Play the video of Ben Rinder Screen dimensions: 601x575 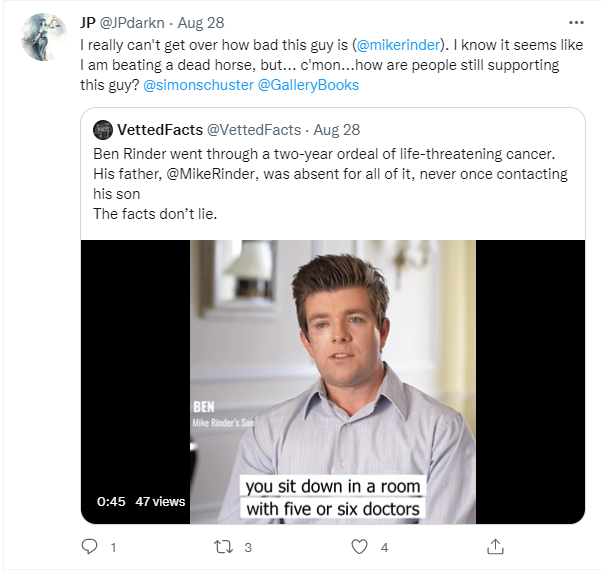pyautogui.click(x=333, y=380)
